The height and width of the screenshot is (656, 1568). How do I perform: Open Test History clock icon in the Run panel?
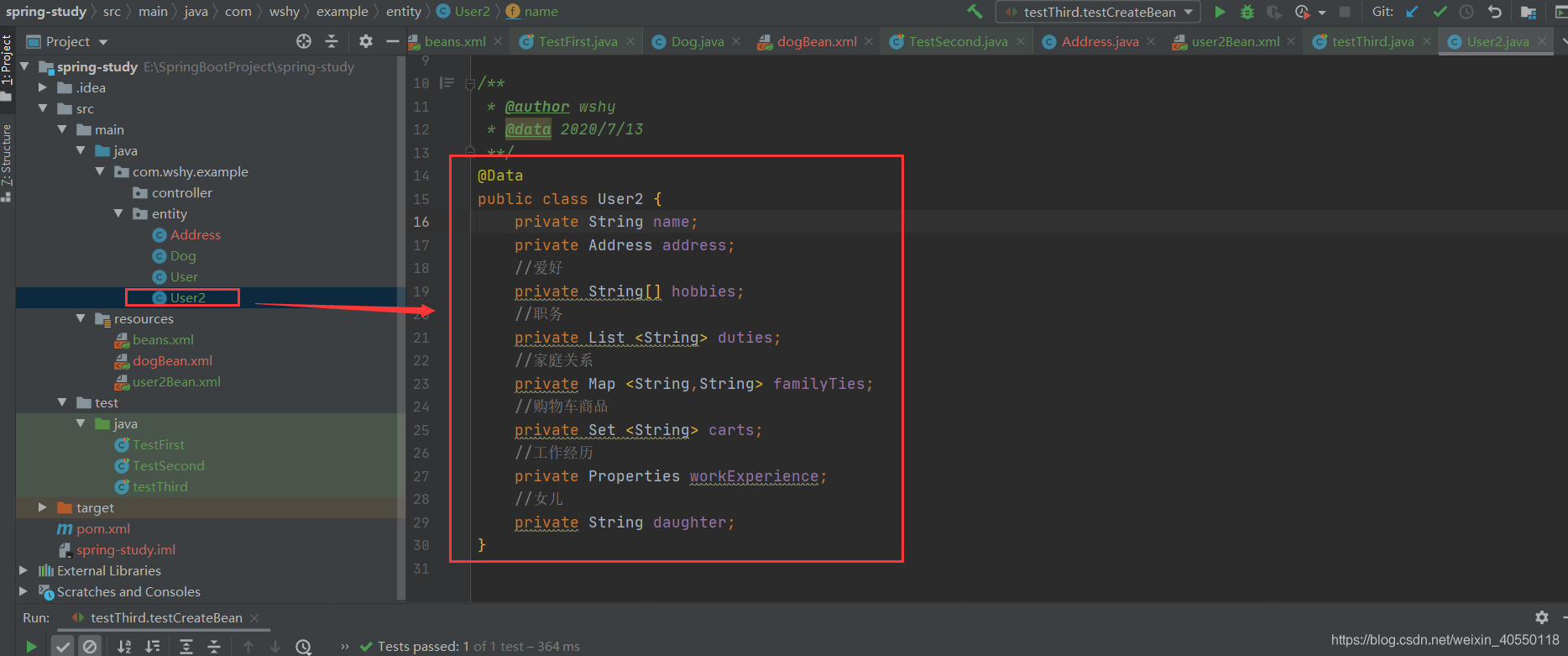click(x=304, y=646)
